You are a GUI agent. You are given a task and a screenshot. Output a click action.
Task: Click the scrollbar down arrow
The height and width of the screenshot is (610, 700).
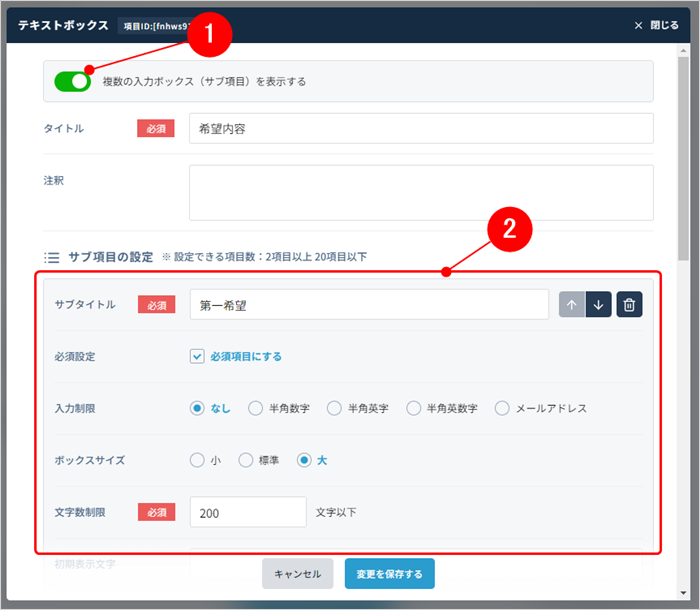point(683,593)
